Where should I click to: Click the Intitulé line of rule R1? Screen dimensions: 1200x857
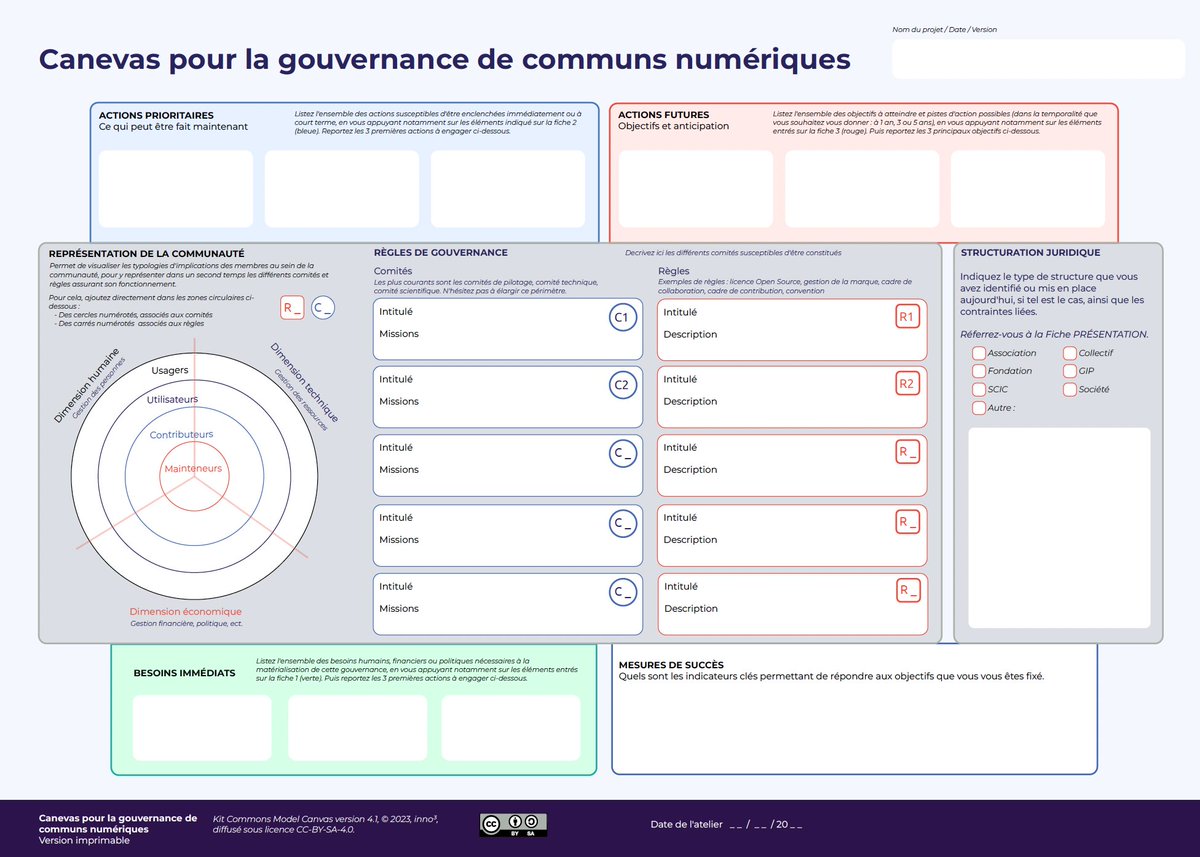click(680, 312)
